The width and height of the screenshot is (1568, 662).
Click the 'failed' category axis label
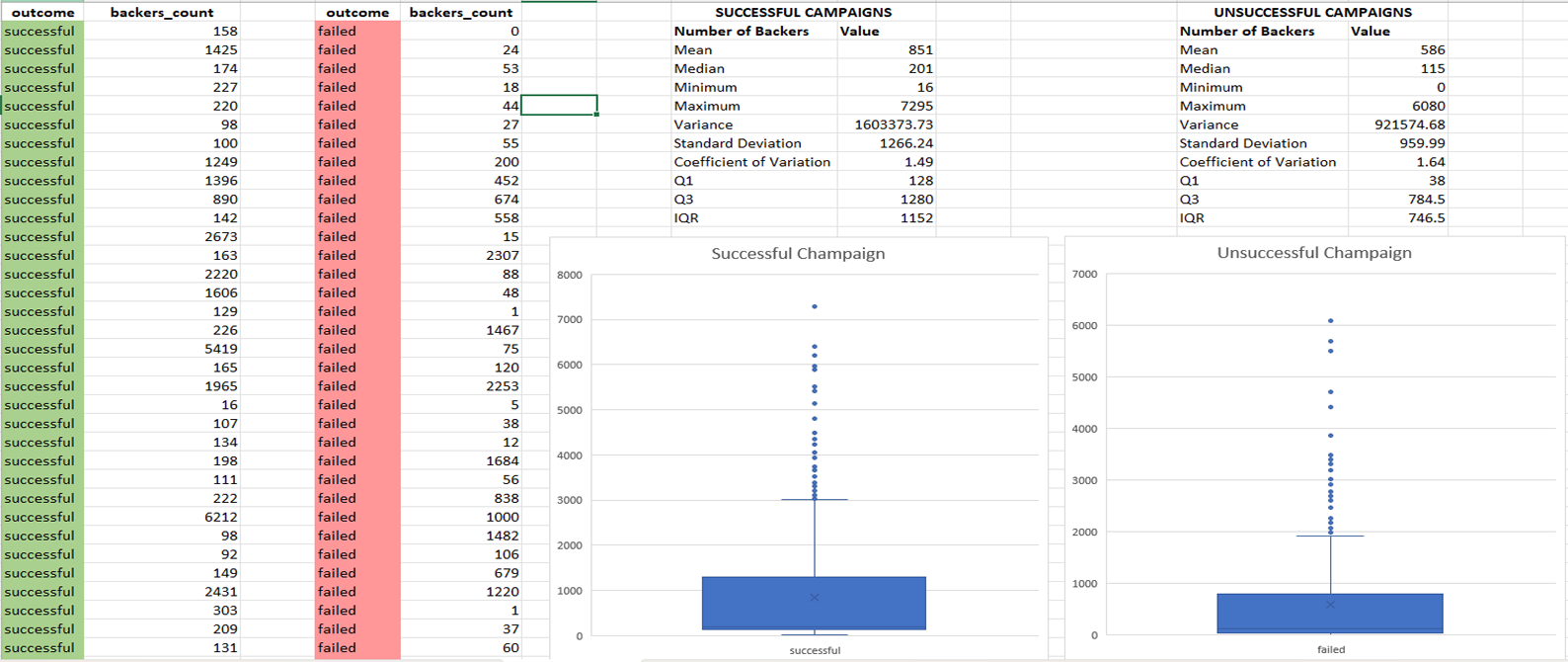[x=1330, y=649]
